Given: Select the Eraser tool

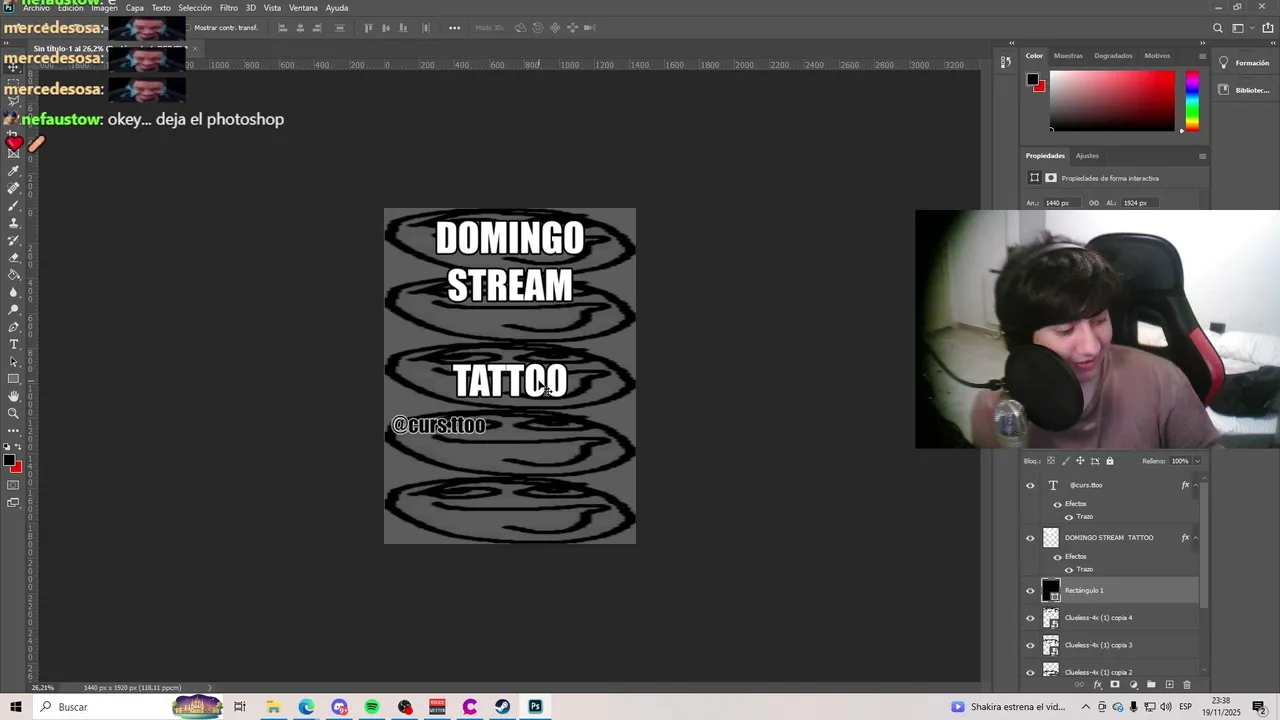Looking at the screenshot, I should point(14,257).
